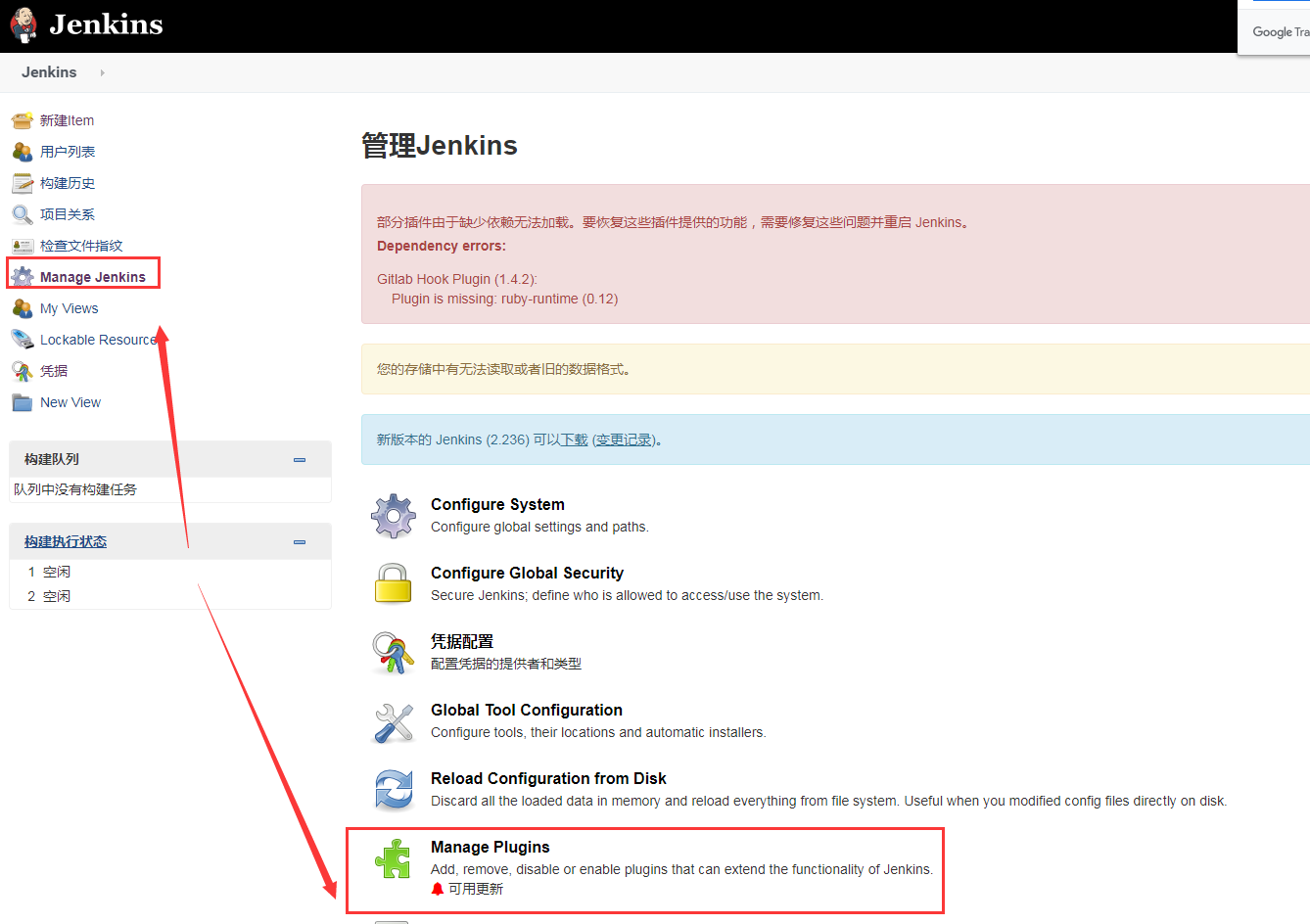Expand the breadcrumb arrow next to Jenkins
Viewport: 1310px width, 924px height.
pyautogui.click(x=102, y=72)
